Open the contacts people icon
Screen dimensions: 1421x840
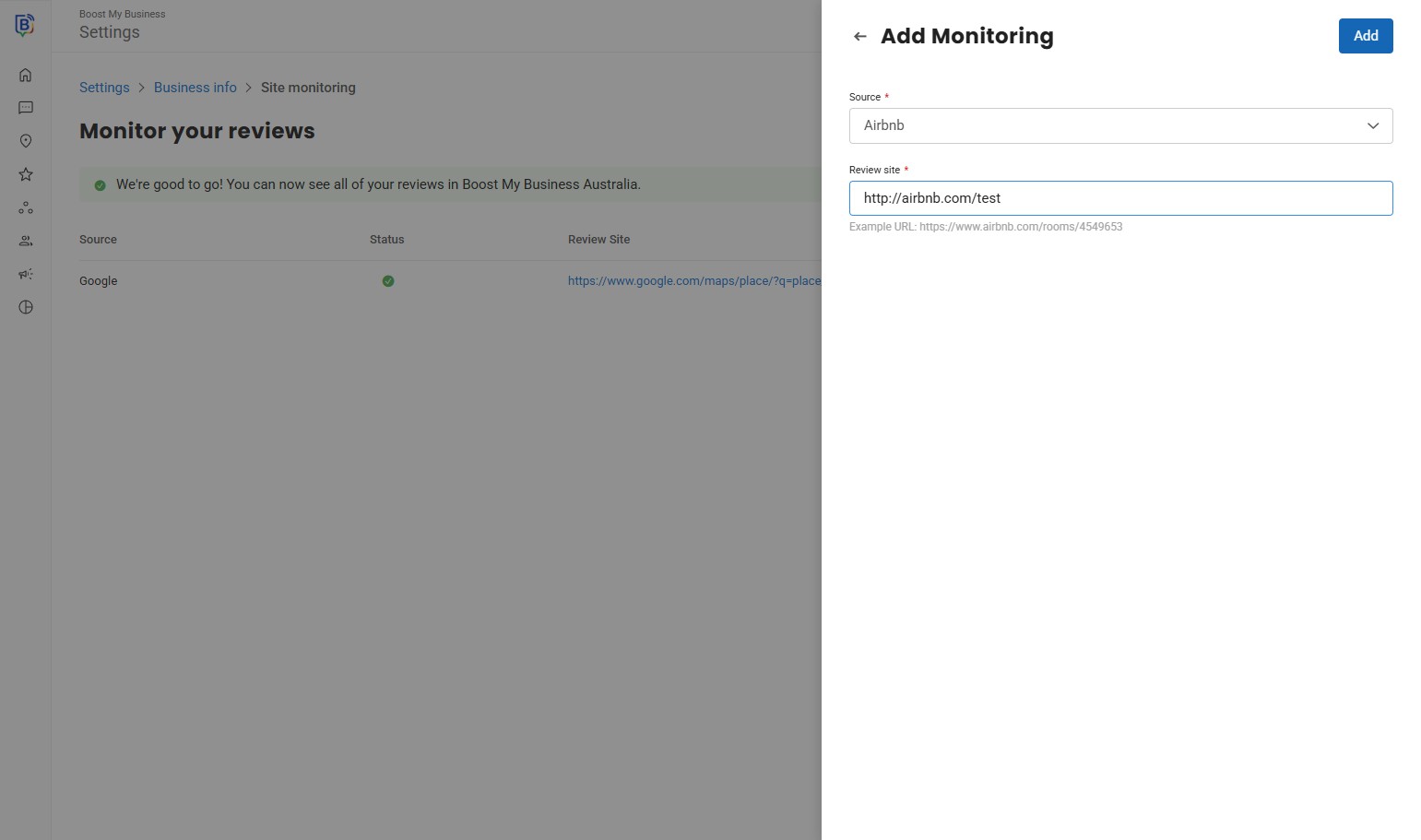tap(26, 241)
